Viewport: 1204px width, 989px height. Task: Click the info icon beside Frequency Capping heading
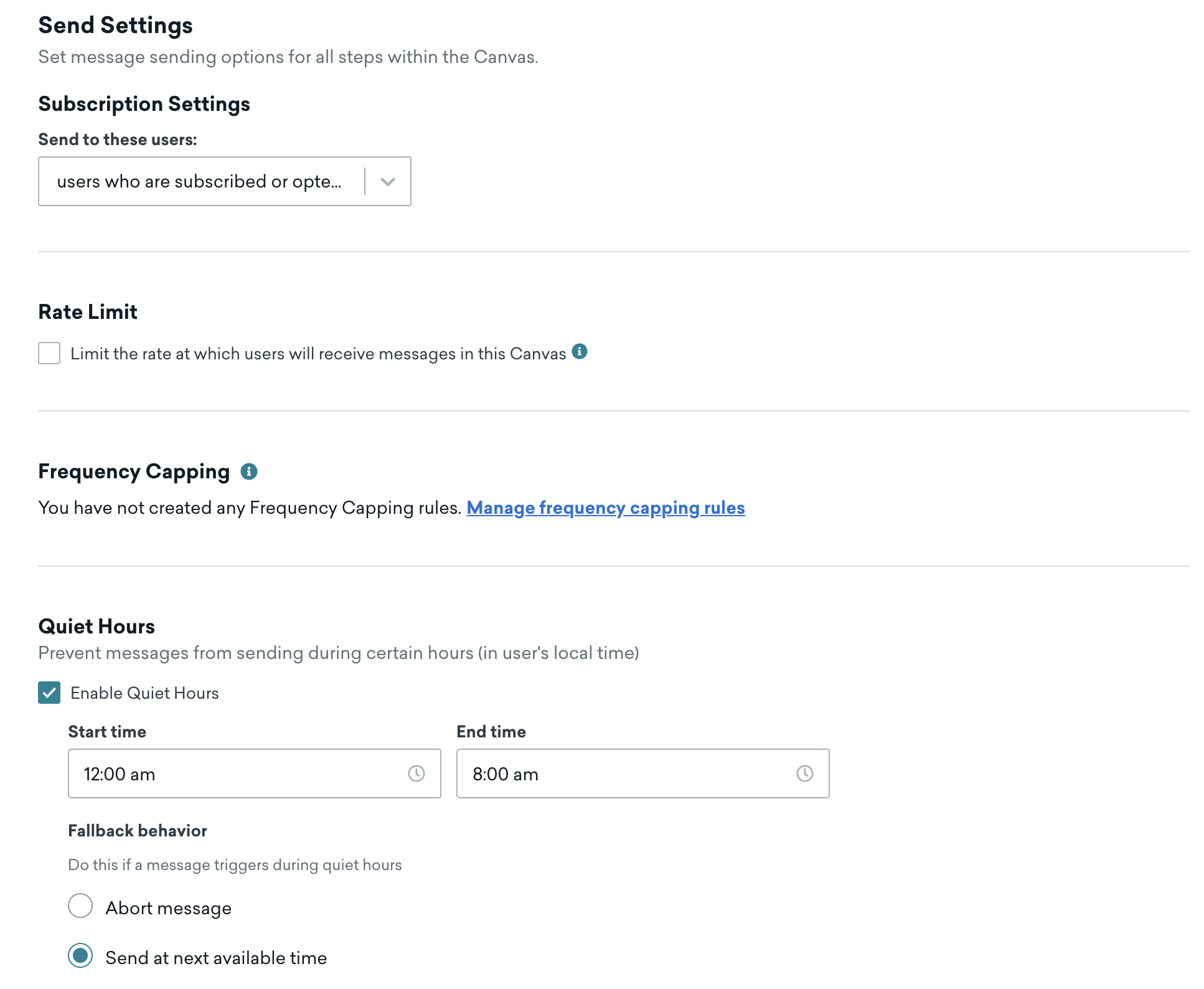coord(249,471)
